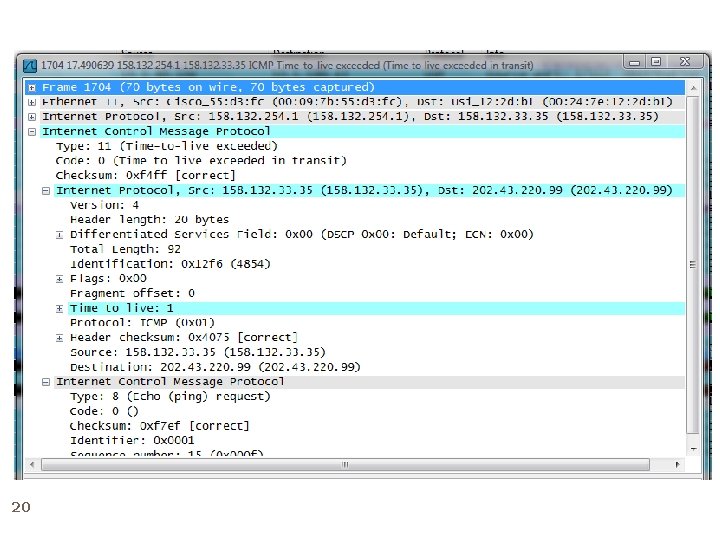Select 'Checksum: 0xf7ef [correct]' row
The image size is (720, 540).
point(159,426)
